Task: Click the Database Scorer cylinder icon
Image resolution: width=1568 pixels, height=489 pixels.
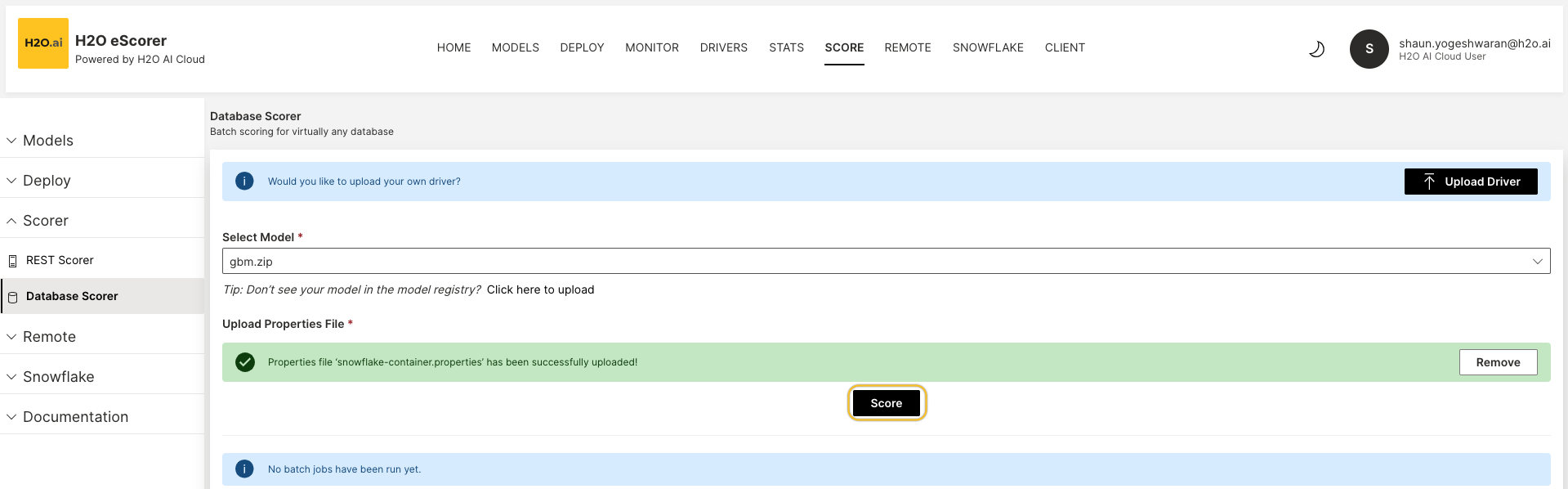Action: (x=12, y=297)
